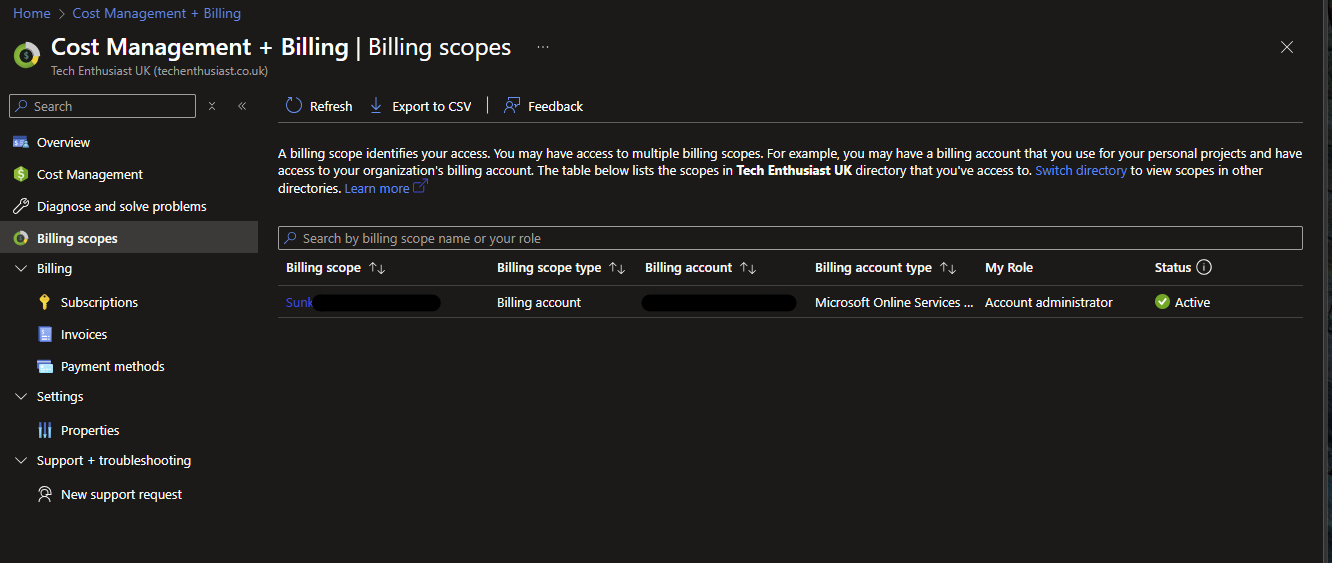This screenshot has height=563, width=1332.
Task: Click the Cost Management dollar icon
Action: coord(20,174)
